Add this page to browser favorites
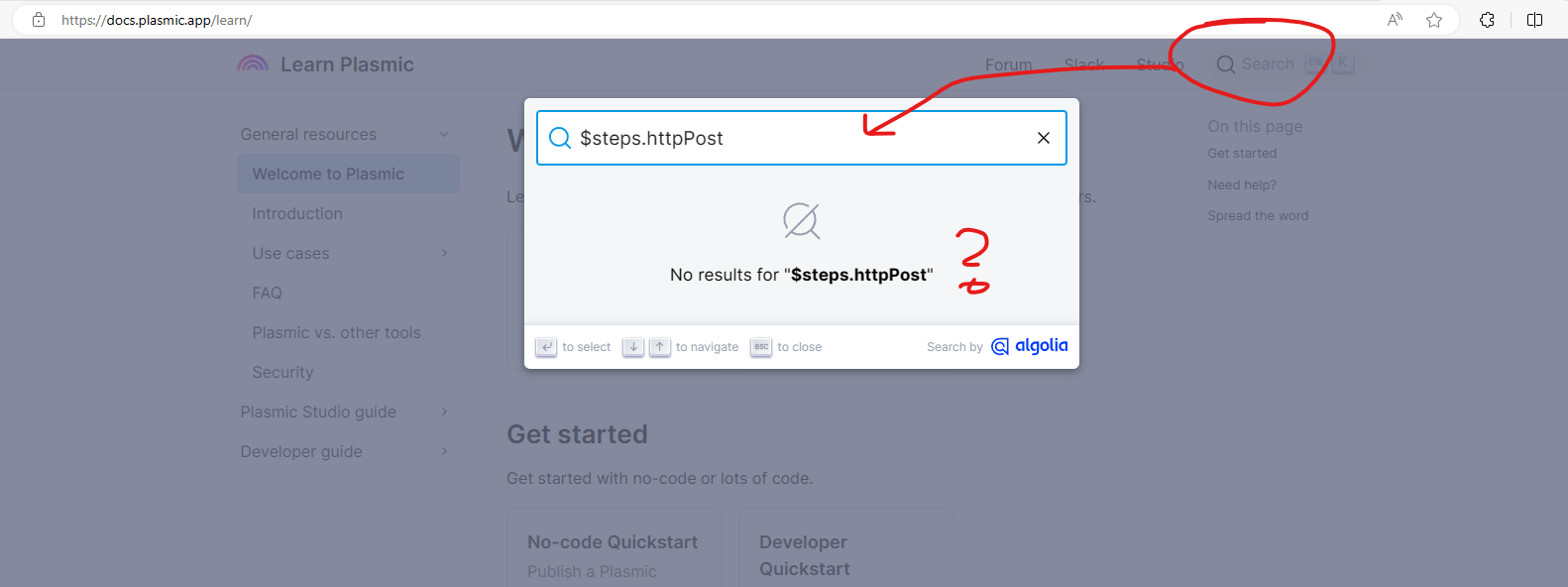 tap(1433, 20)
